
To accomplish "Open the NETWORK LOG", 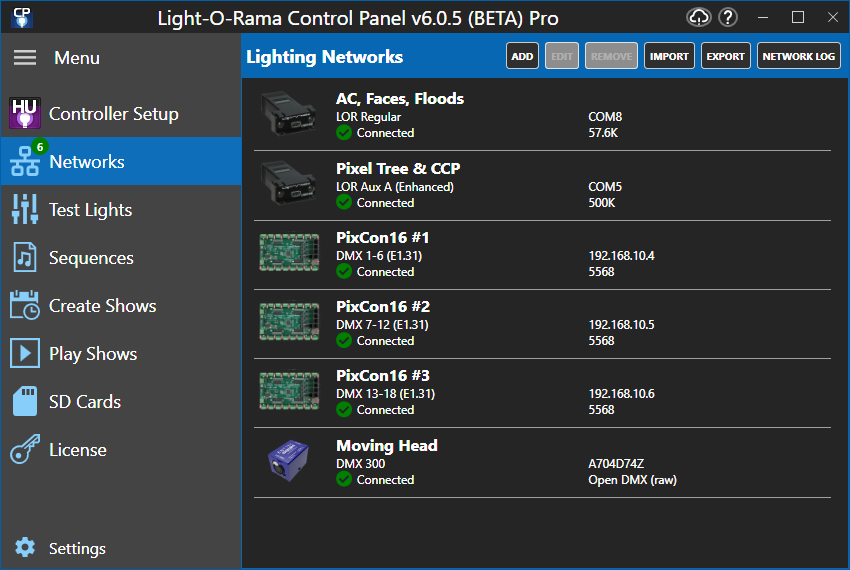I will pyautogui.click(x=799, y=56).
